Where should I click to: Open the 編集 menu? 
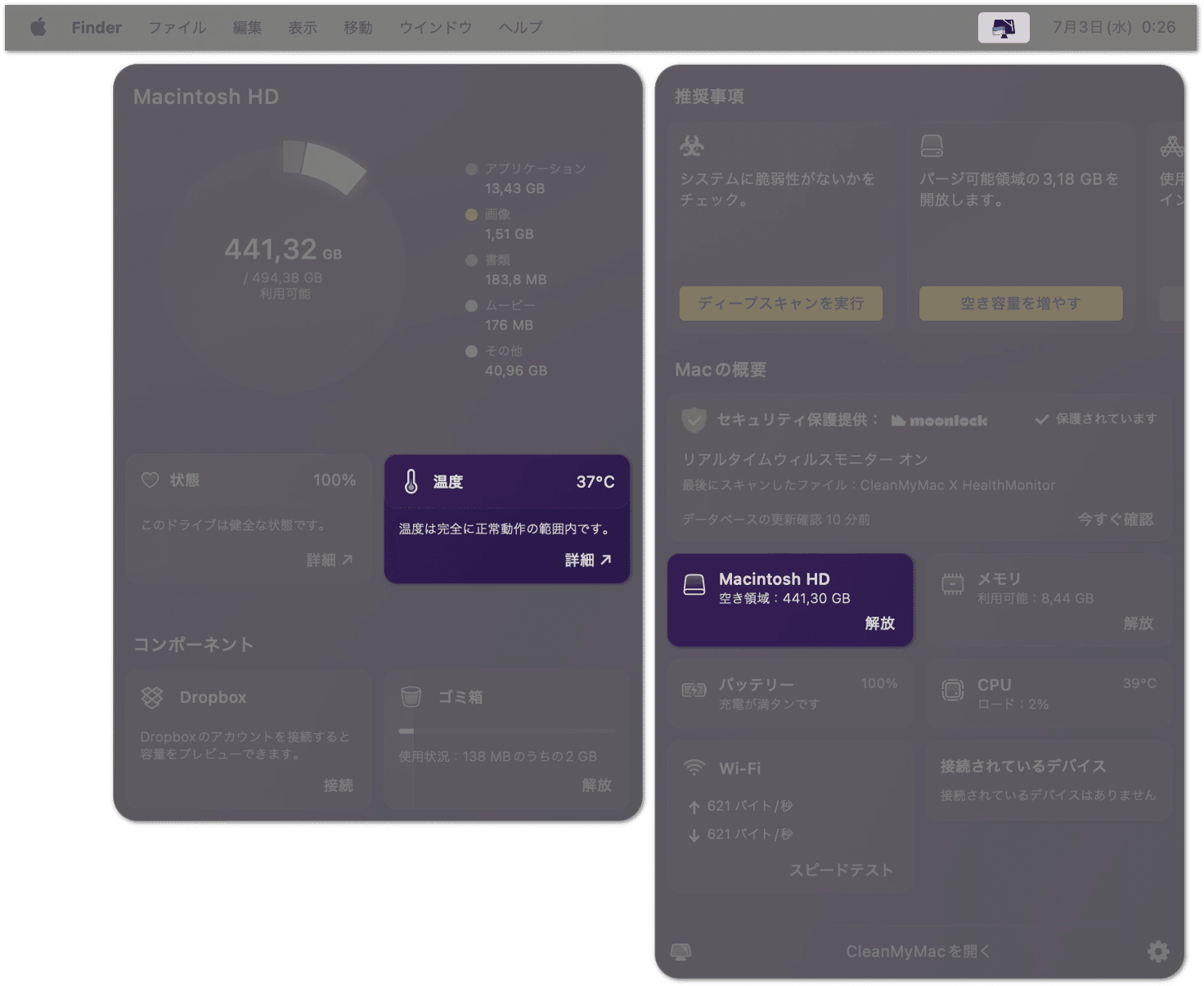247,27
